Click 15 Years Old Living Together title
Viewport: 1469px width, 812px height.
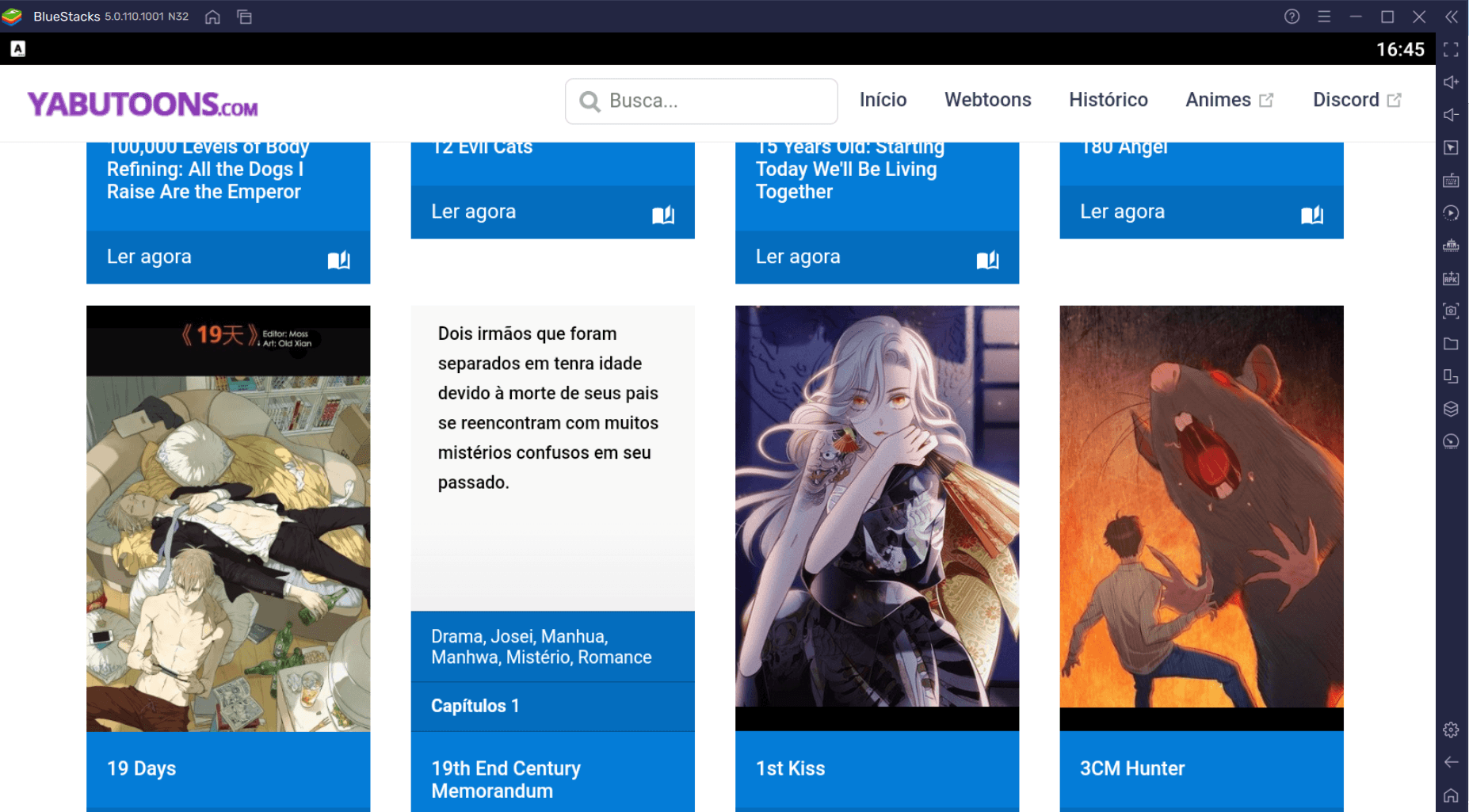pyautogui.click(x=850, y=170)
